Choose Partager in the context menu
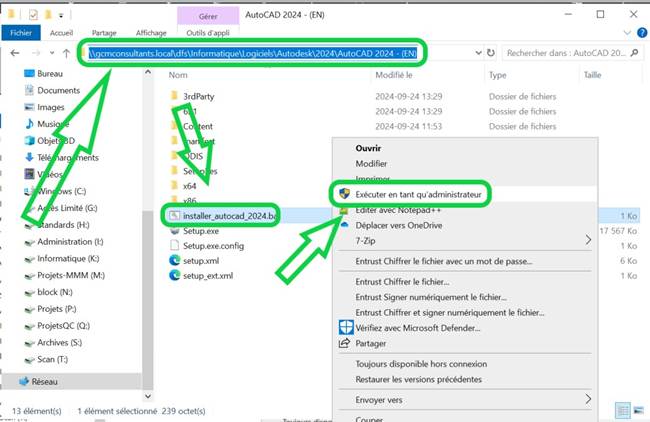Image resolution: width=650 pixels, height=422 pixels. (x=371, y=344)
